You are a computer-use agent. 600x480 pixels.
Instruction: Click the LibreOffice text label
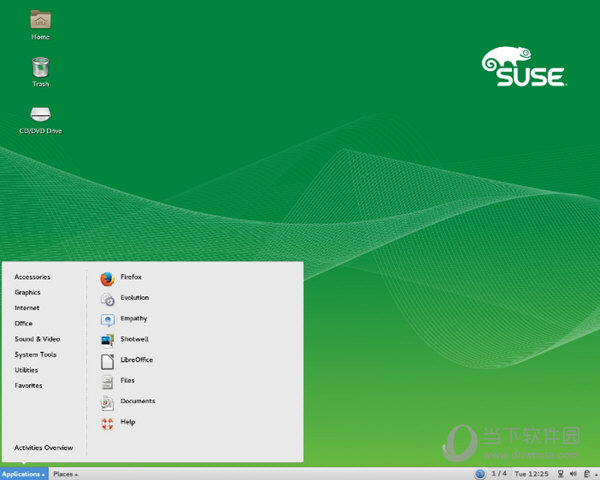pyautogui.click(x=137, y=360)
